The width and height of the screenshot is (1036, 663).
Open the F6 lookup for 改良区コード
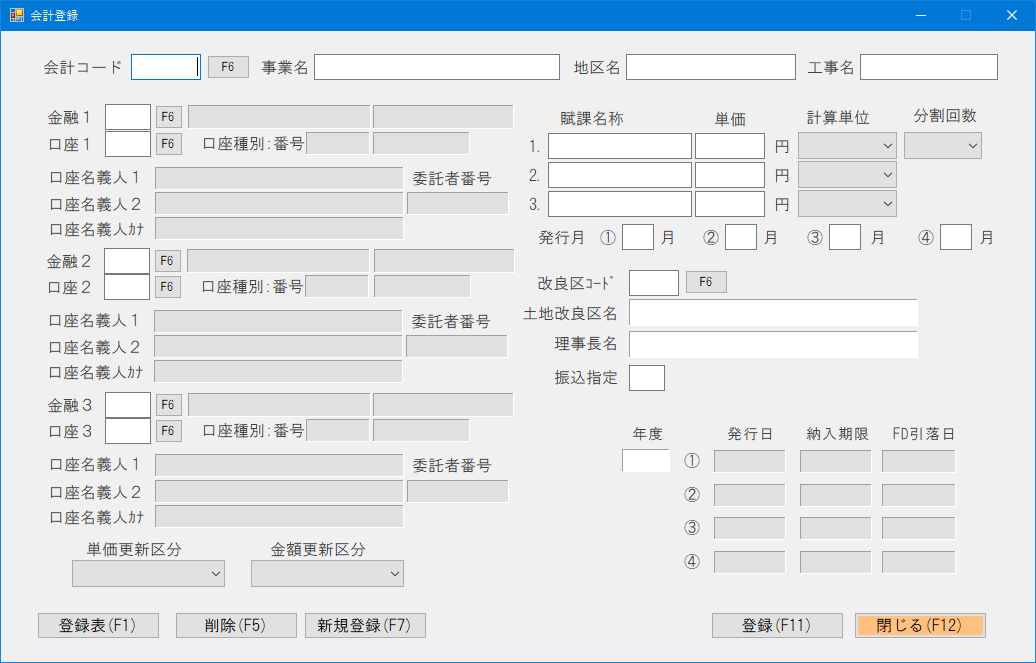pos(706,282)
